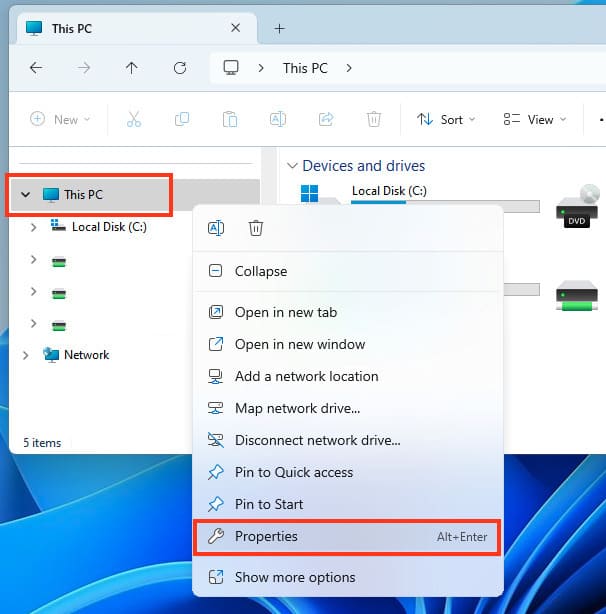606x614 pixels.
Task: Open the View dropdown menu
Action: [535, 119]
